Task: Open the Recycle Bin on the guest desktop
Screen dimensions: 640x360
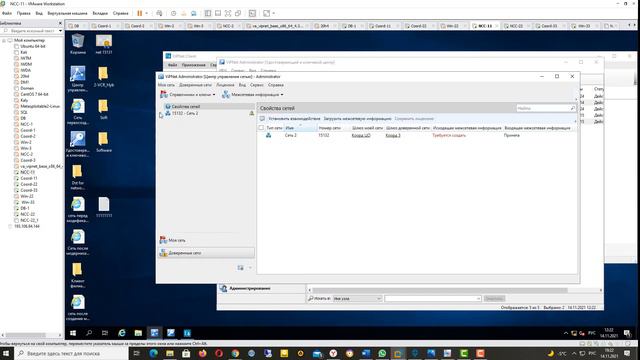Action: tap(78, 44)
